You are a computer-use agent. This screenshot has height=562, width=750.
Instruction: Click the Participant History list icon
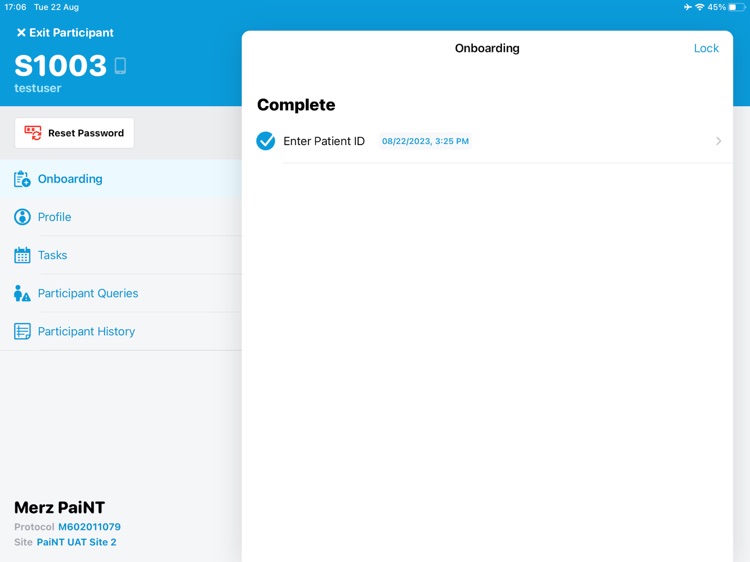pos(22,331)
